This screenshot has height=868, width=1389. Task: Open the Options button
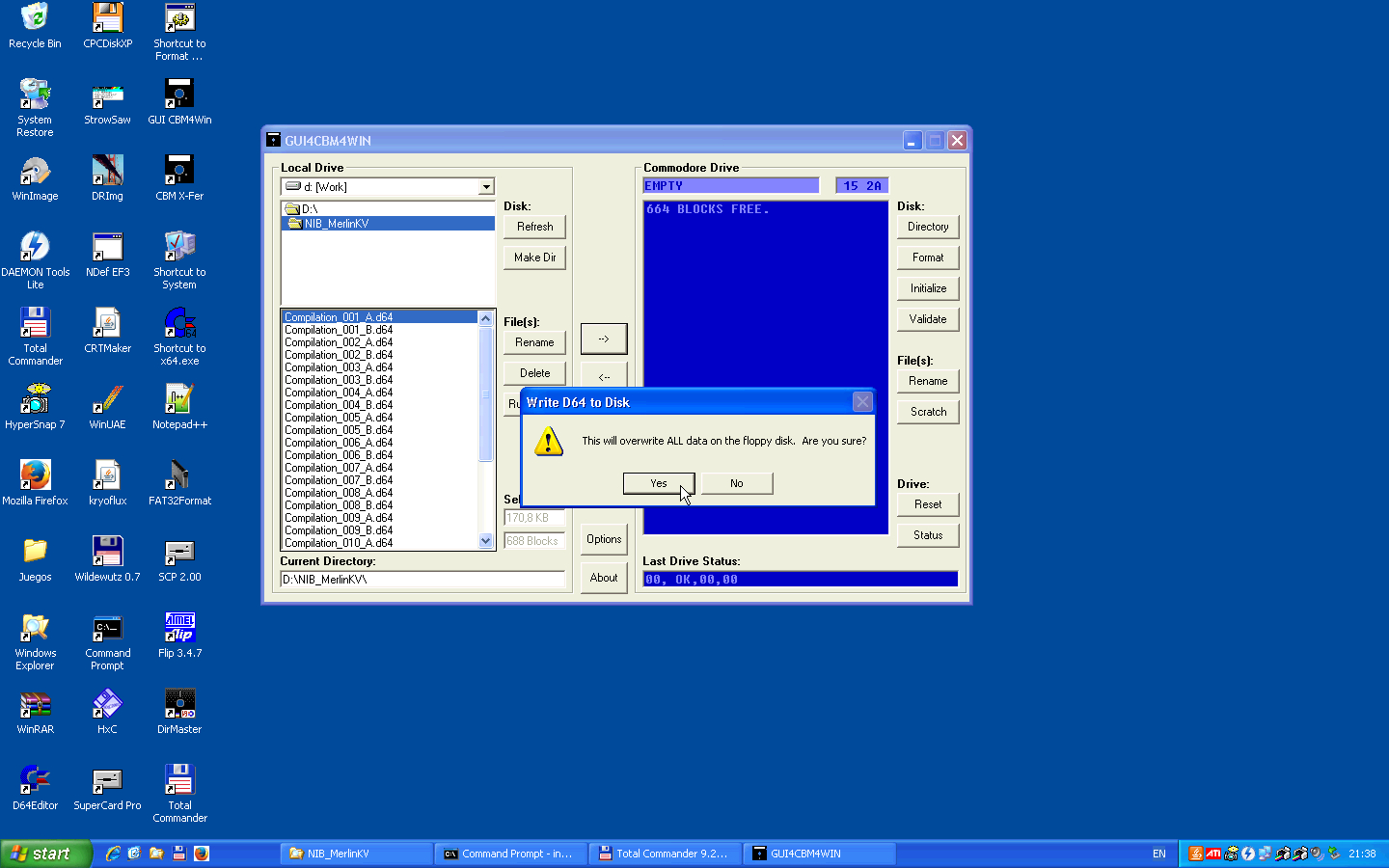coord(604,539)
